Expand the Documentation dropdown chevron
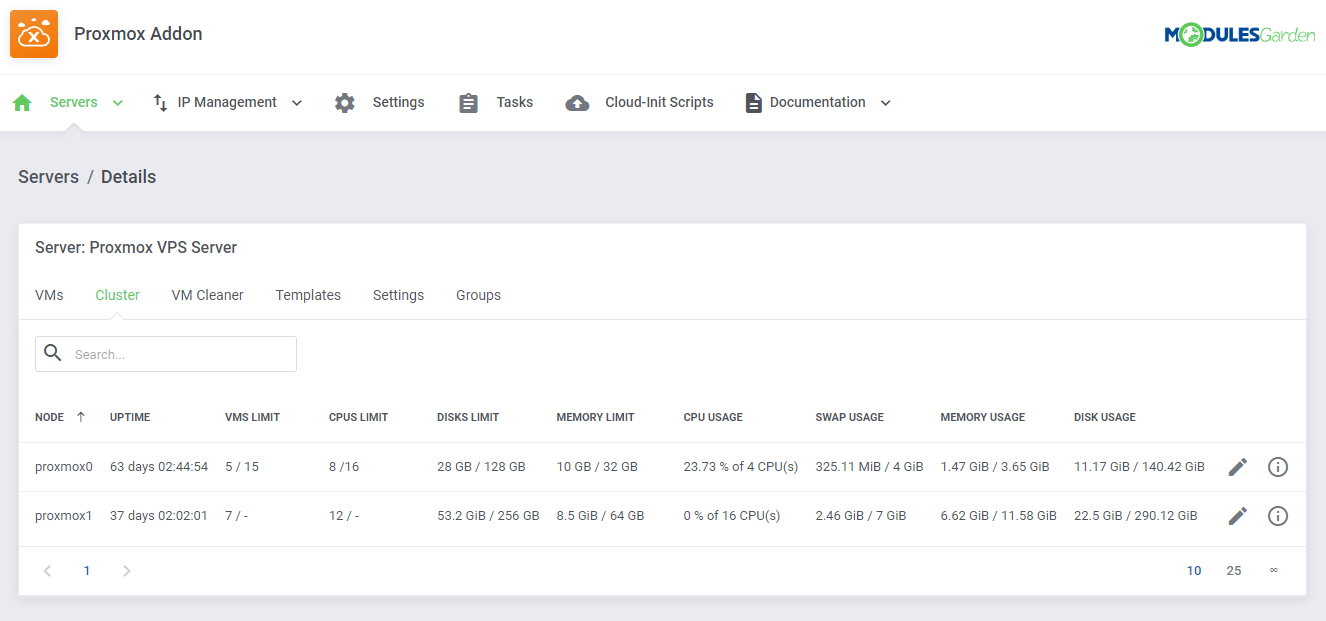The height and width of the screenshot is (621, 1326). [x=885, y=103]
